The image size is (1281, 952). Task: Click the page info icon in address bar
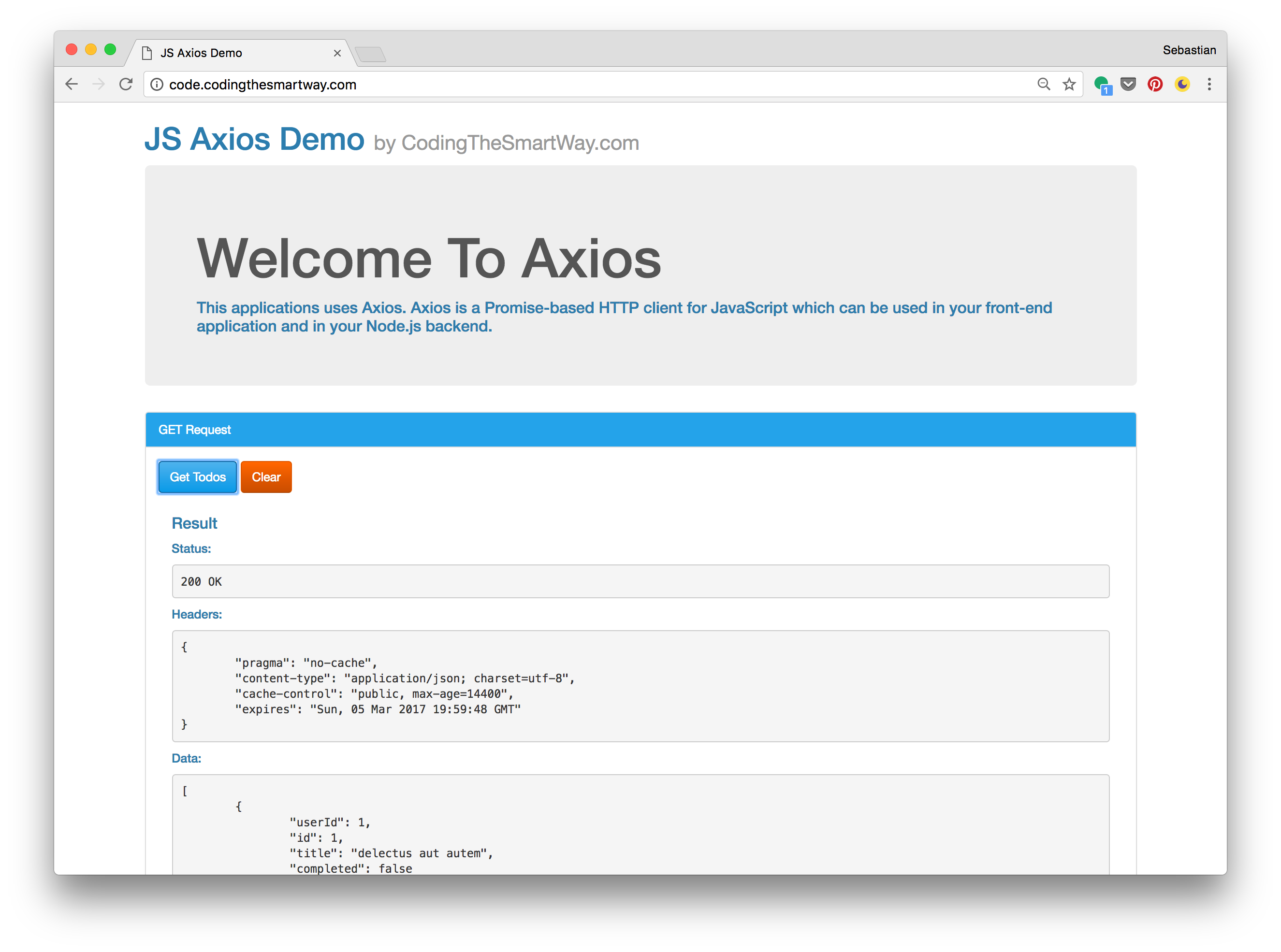tap(157, 84)
